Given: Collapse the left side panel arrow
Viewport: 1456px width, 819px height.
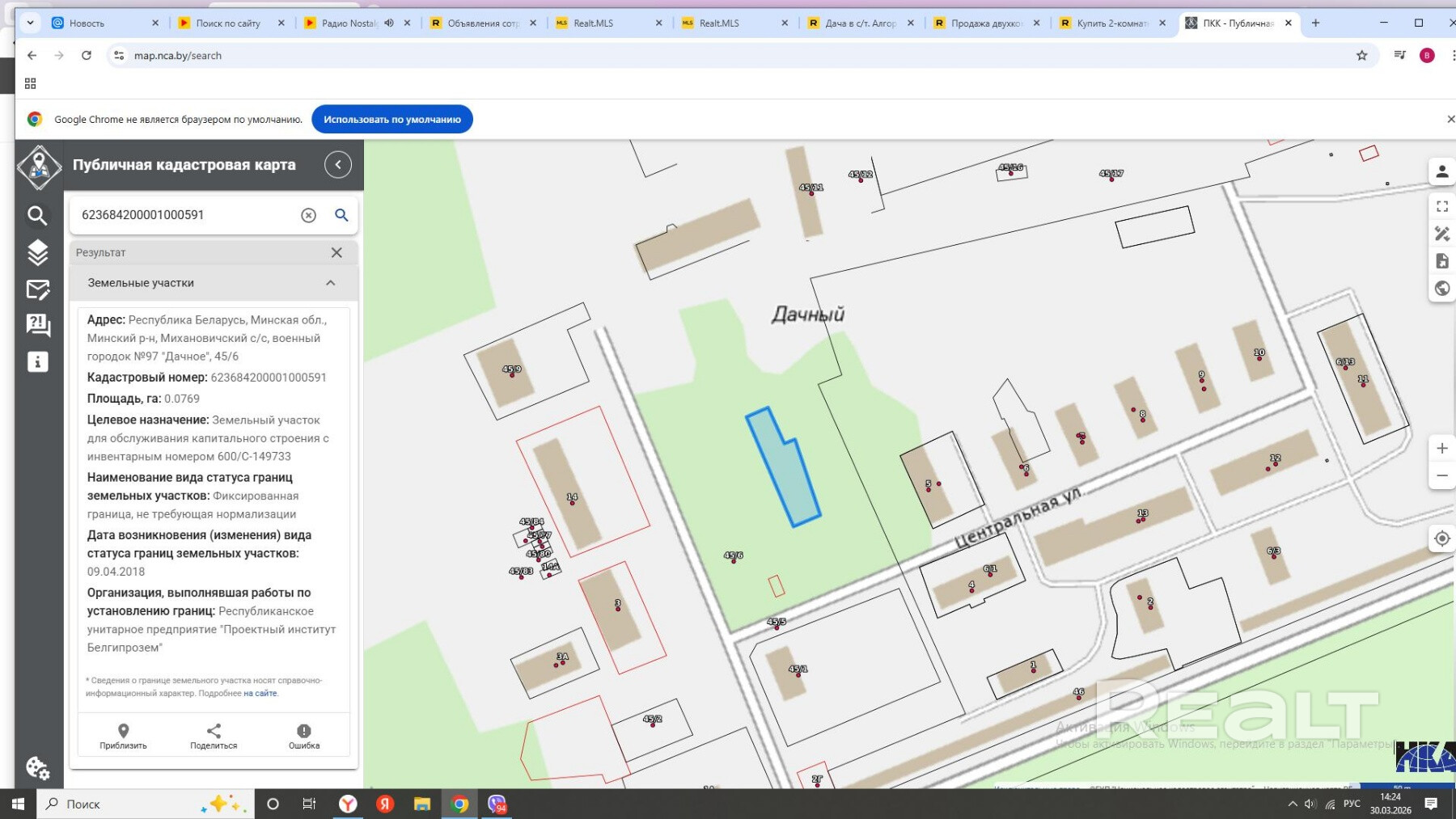Looking at the screenshot, I should [x=338, y=165].
